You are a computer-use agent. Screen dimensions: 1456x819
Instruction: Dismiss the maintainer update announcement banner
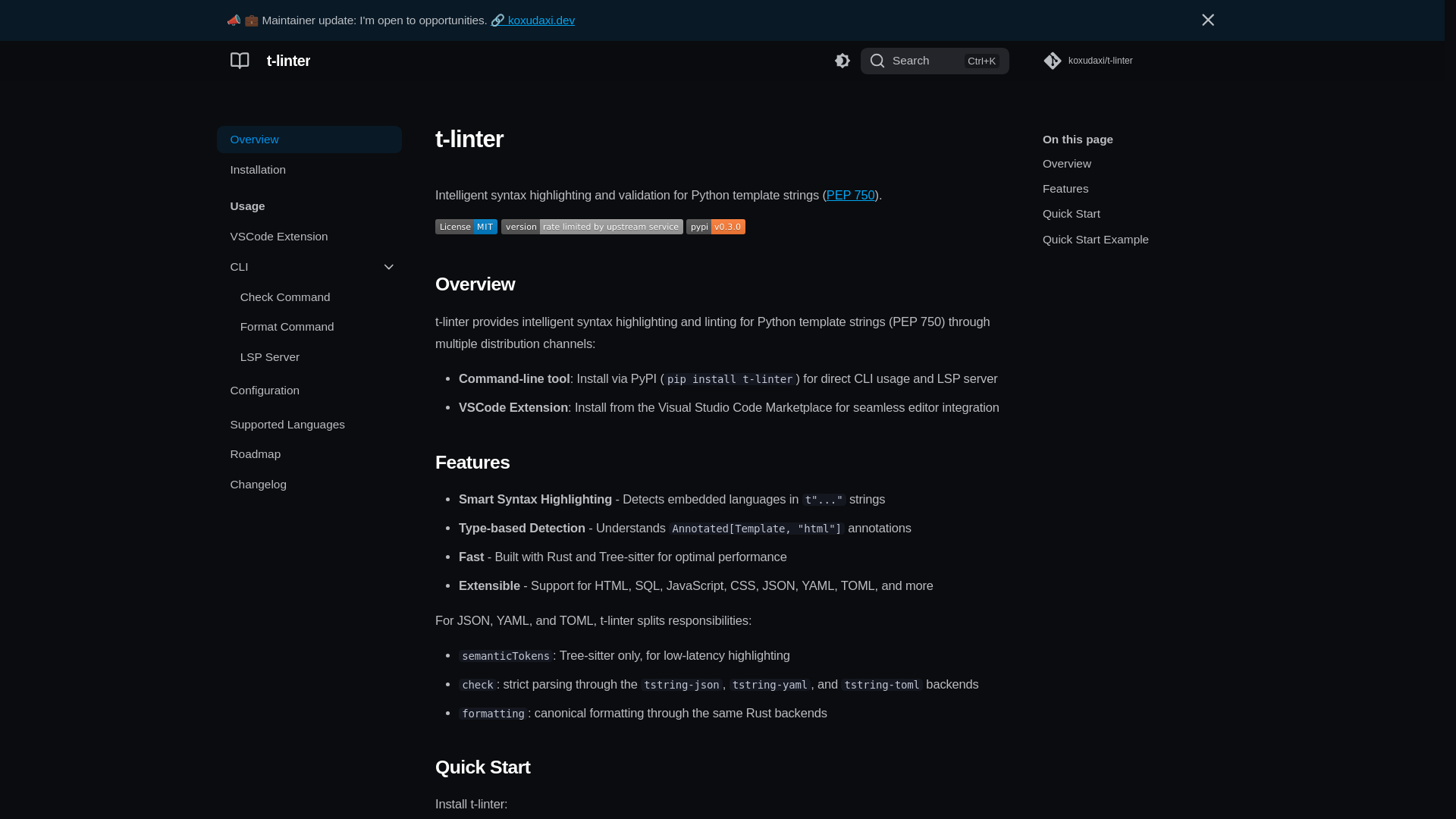click(1208, 20)
